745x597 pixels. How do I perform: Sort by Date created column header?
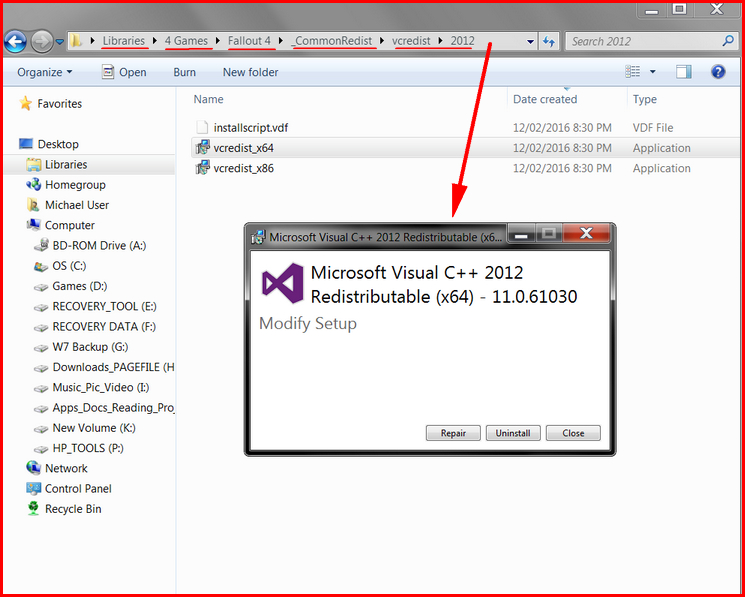pyautogui.click(x=545, y=99)
